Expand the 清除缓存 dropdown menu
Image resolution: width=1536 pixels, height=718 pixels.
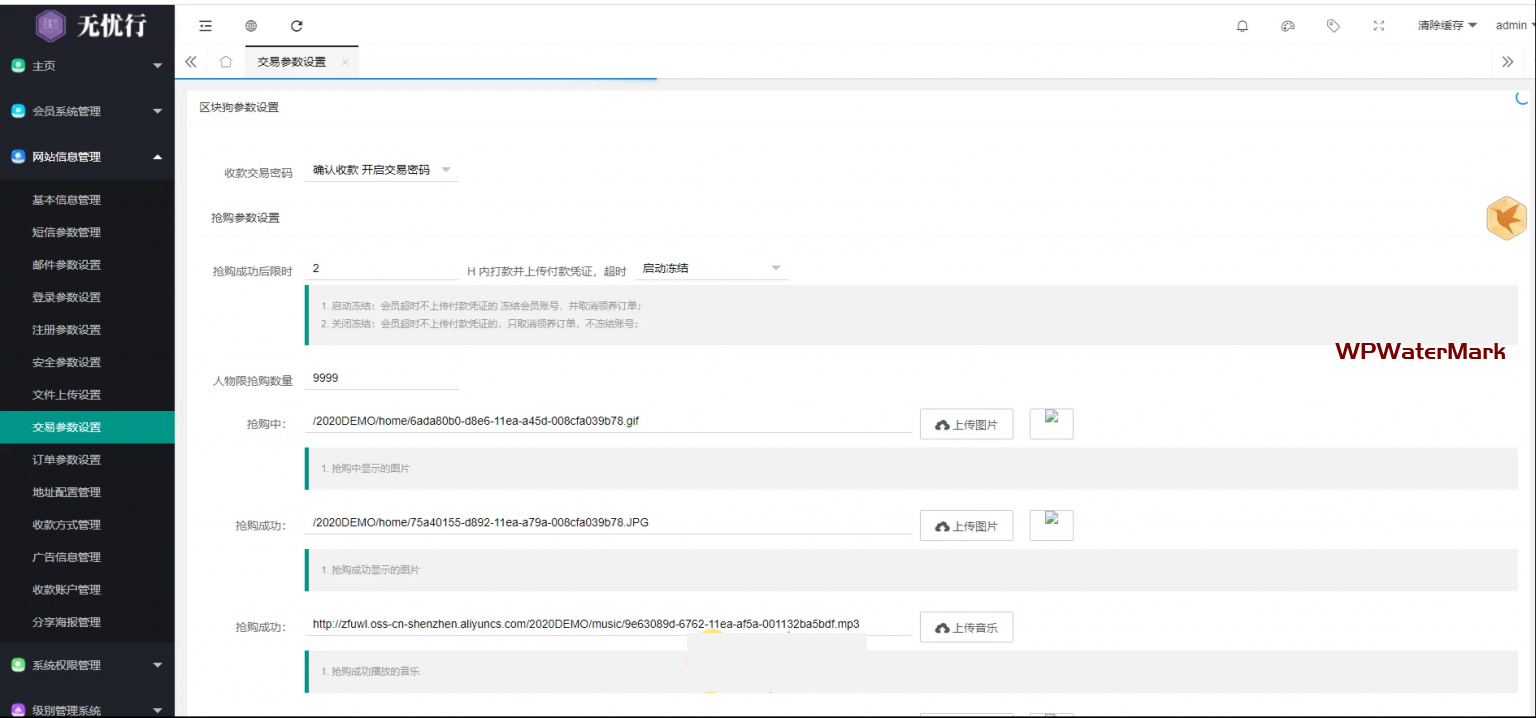pos(1446,26)
